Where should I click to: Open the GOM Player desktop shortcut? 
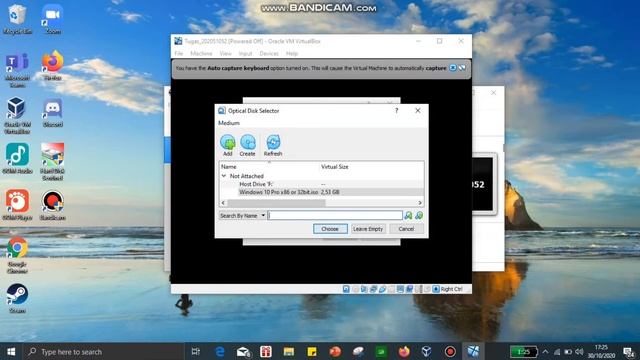(17, 206)
